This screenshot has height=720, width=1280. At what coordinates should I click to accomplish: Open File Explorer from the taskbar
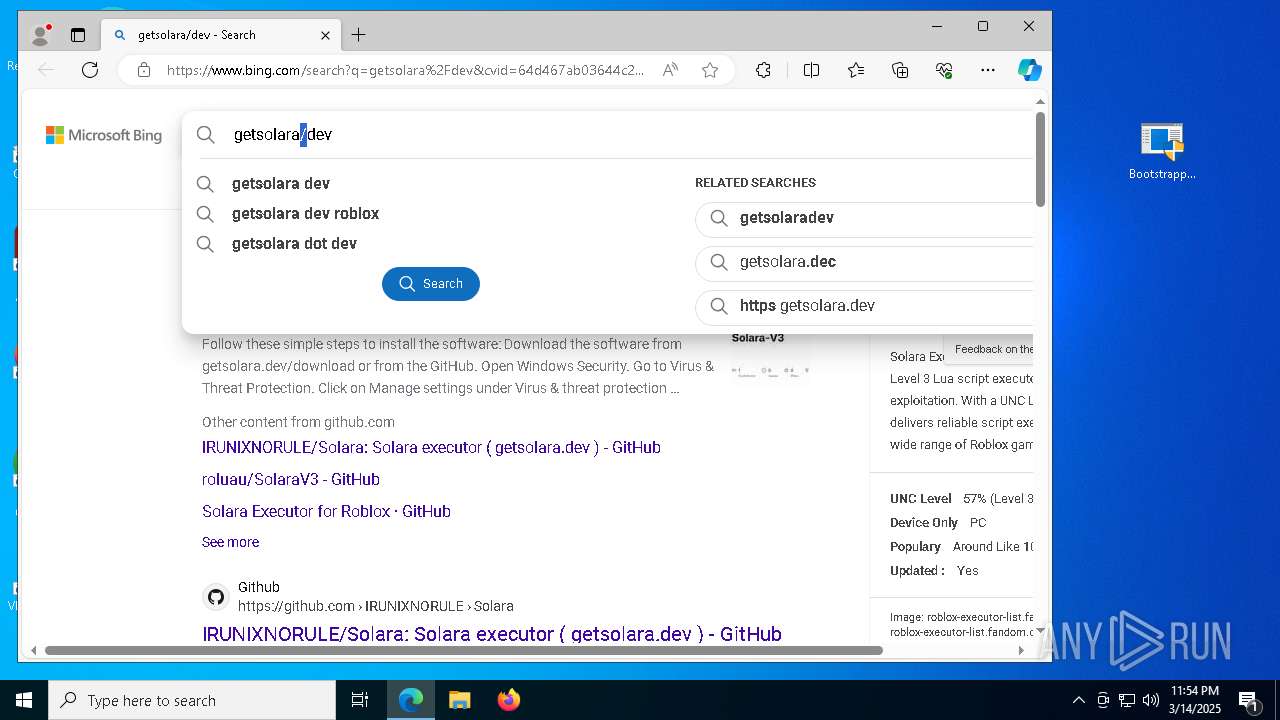(459, 700)
